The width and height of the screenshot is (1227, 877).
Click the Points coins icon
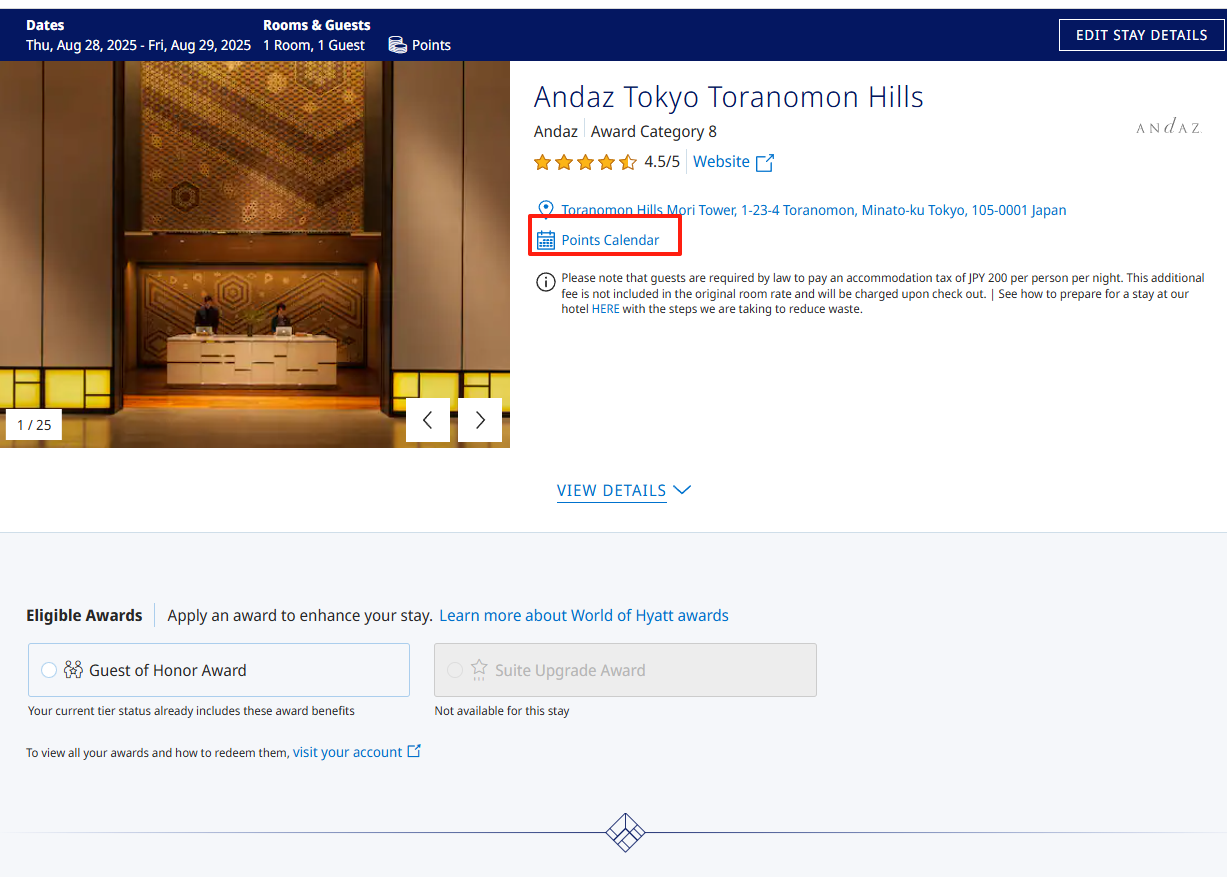pos(397,44)
